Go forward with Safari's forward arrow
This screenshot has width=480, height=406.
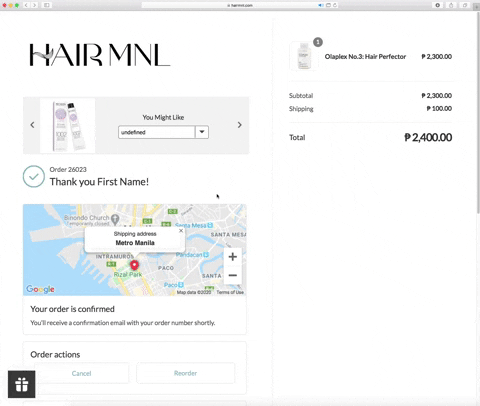[x=34, y=5]
